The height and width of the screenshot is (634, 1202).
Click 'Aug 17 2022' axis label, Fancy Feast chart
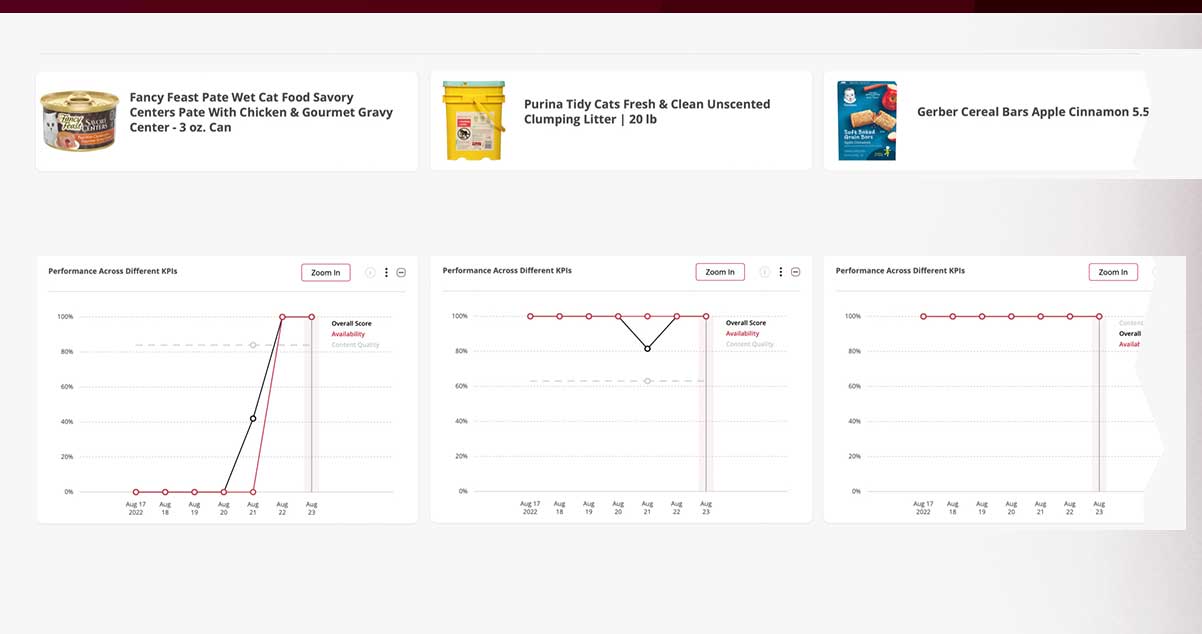point(136,508)
